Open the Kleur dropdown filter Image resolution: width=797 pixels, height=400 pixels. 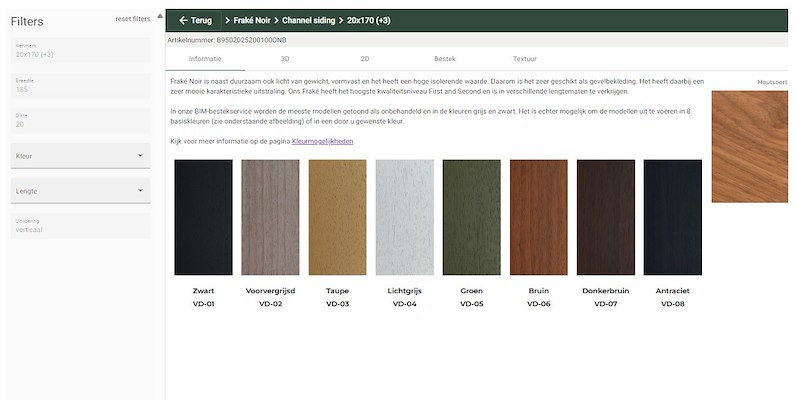(80, 156)
